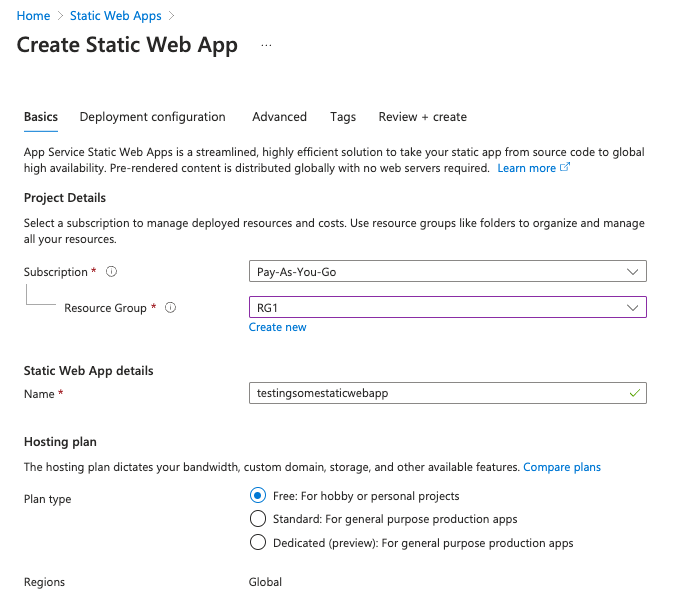Click the Create new resource group link
This screenshot has width=685, height=608.
[278, 327]
